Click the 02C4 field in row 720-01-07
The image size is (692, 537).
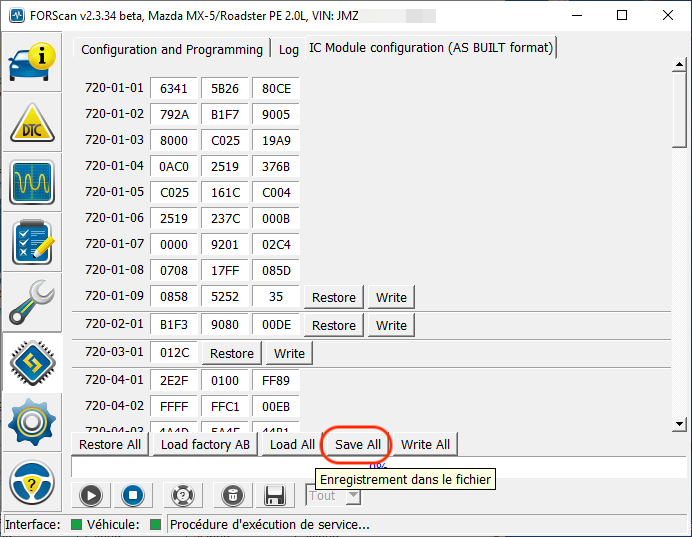(276, 245)
